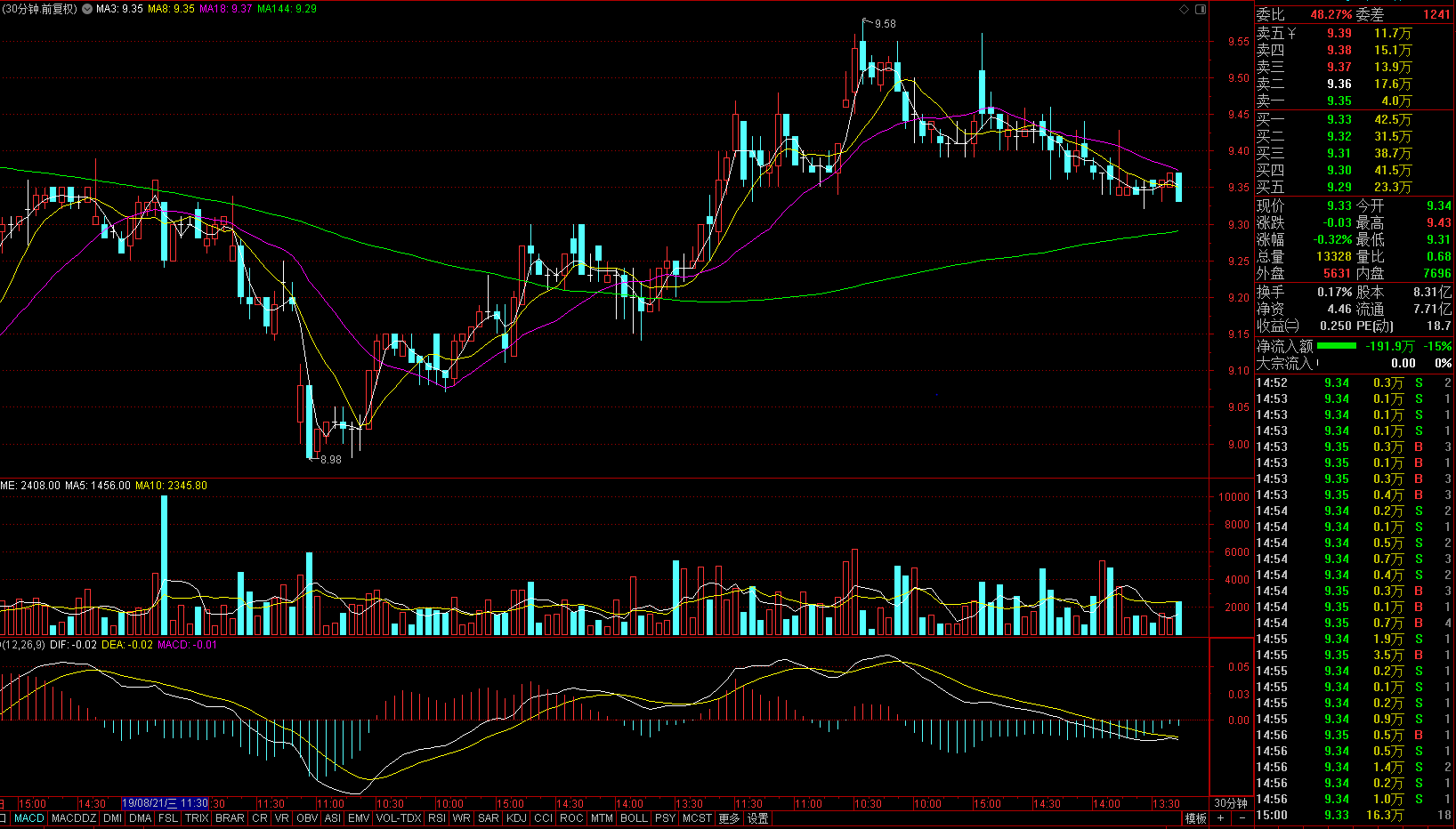Screen dimensions: 1456x829
Task: Click the MACD DIF: -0.02 indicator label
Action: tap(73, 645)
